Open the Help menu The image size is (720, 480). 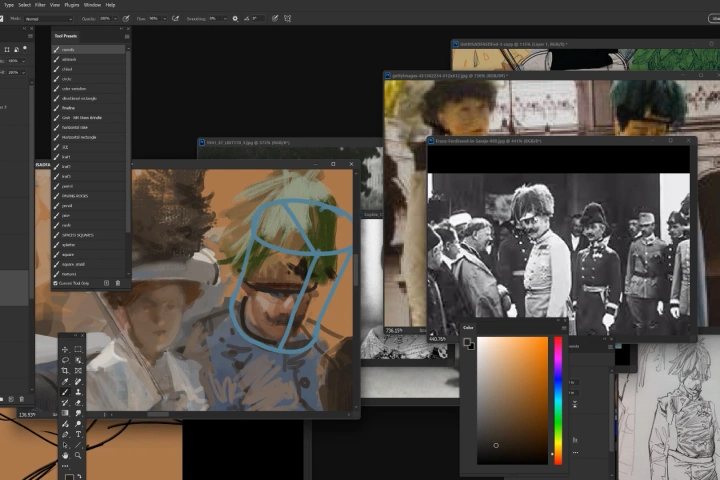(x=110, y=5)
